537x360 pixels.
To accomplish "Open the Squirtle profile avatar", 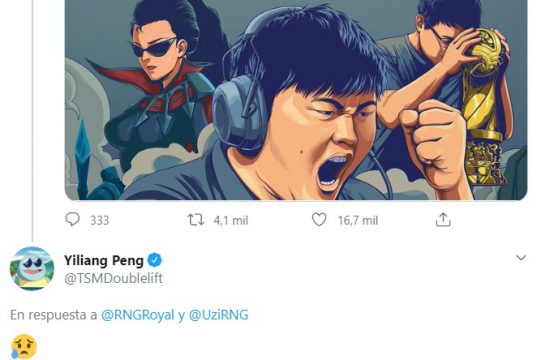I will [32, 268].
